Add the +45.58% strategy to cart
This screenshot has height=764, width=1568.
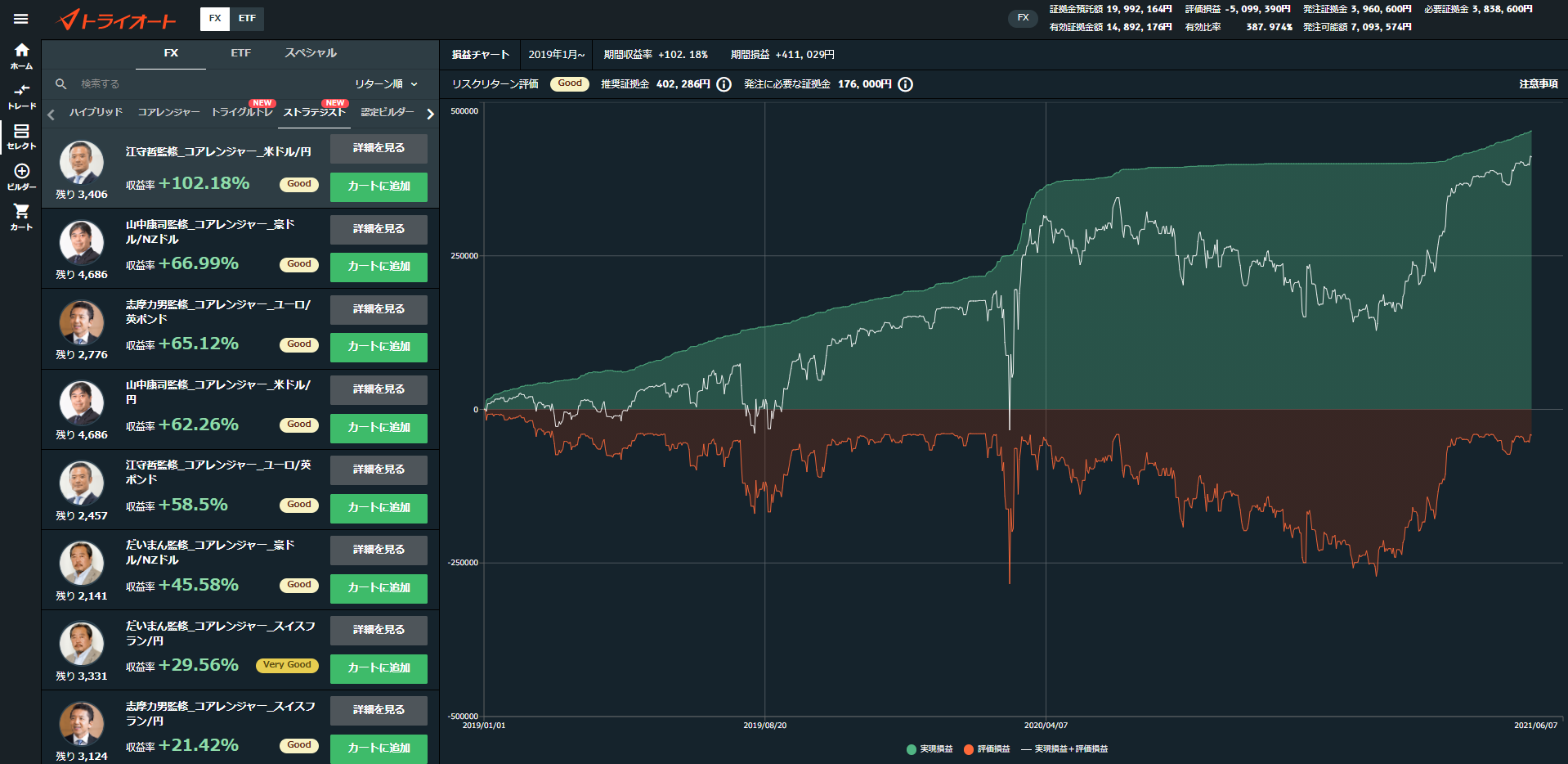pyautogui.click(x=379, y=588)
